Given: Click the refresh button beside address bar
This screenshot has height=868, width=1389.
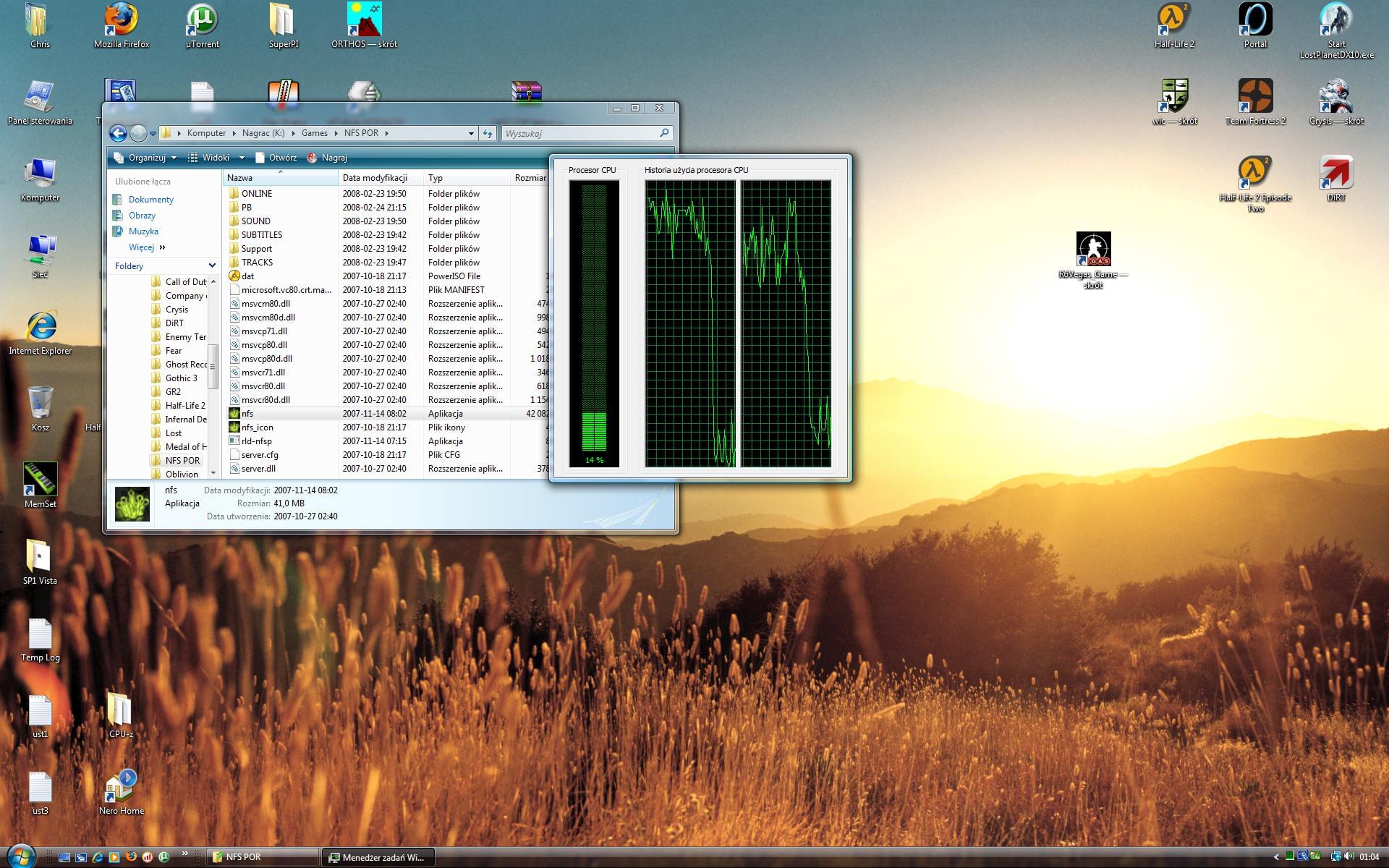Looking at the screenshot, I should [x=488, y=133].
